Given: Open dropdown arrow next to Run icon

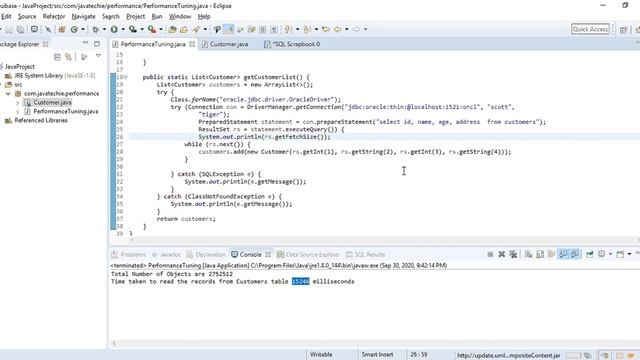Looking at the screenshot, I should tap(123, 29).
